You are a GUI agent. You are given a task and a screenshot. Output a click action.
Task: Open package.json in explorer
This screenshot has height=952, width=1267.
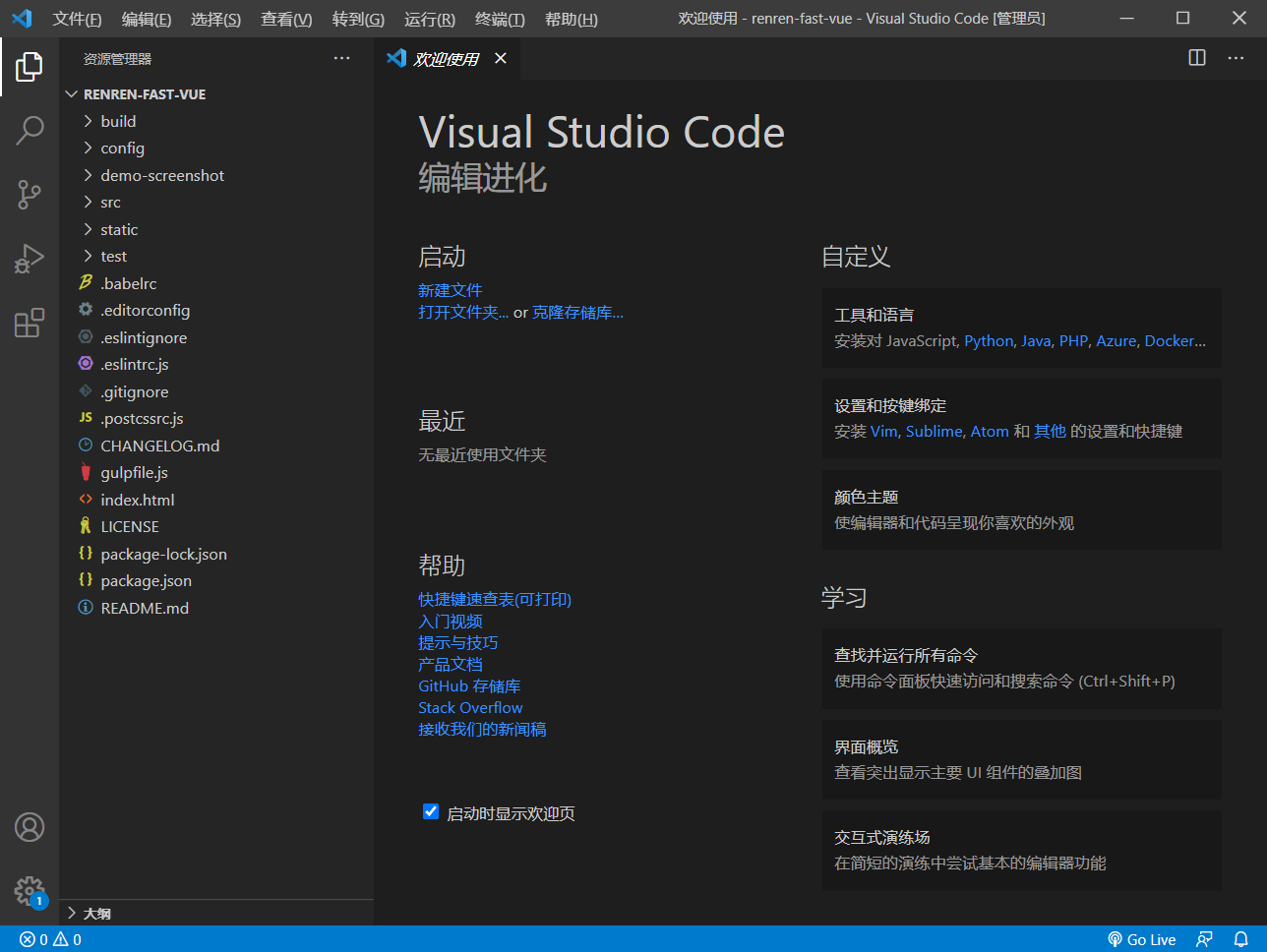point(216,580)
